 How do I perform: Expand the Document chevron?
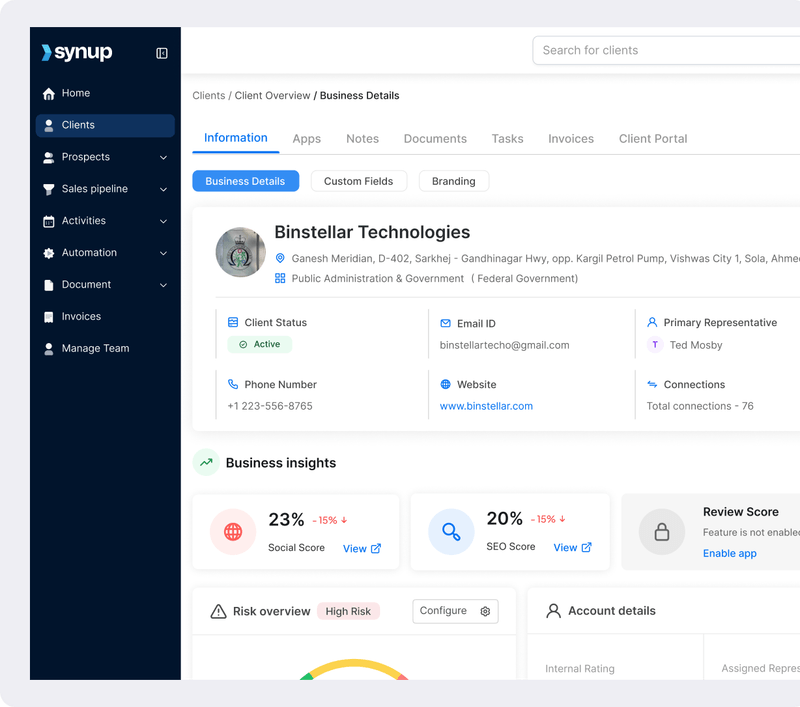tap(163, 285)
